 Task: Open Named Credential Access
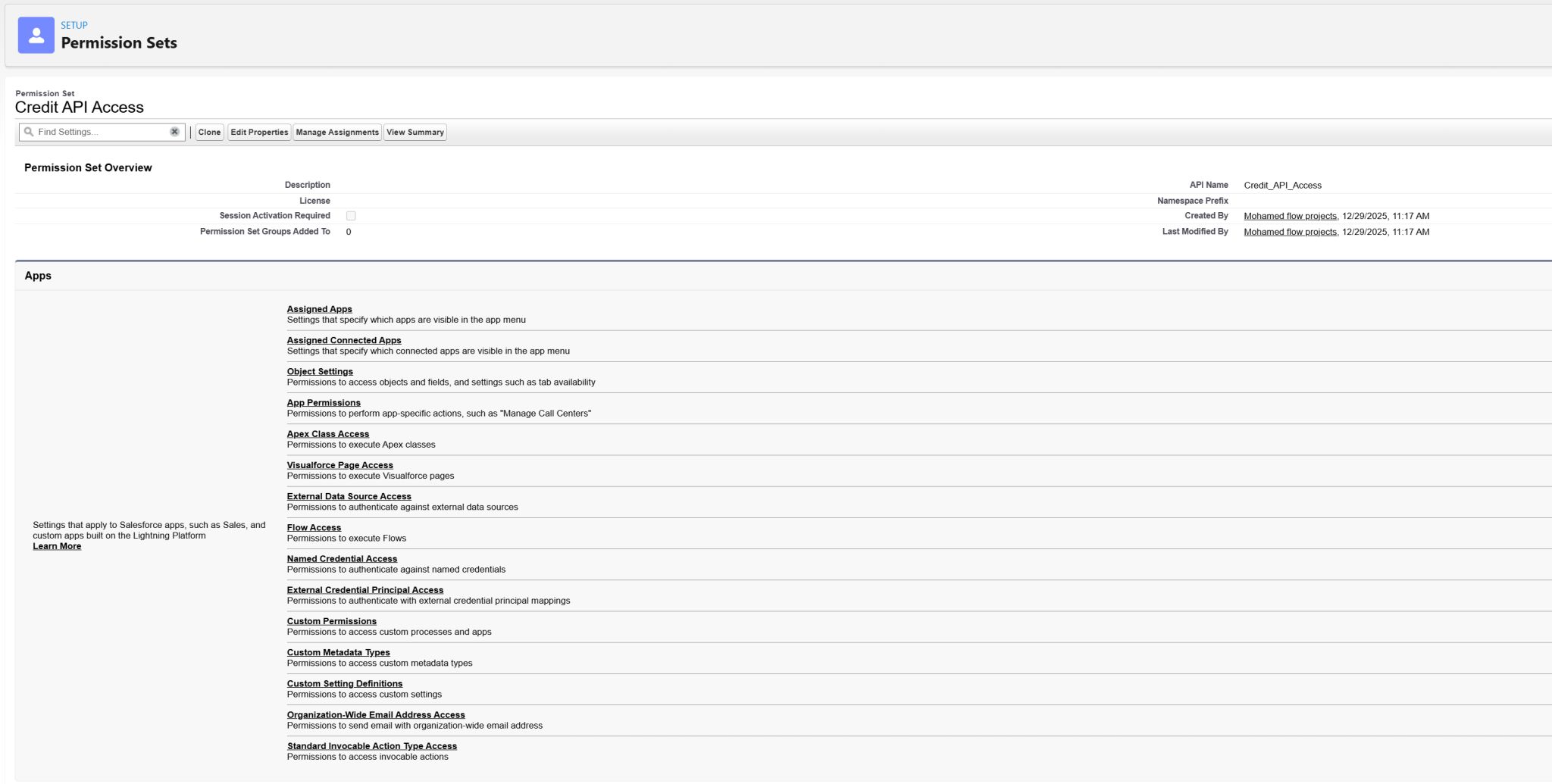point(342,558)
